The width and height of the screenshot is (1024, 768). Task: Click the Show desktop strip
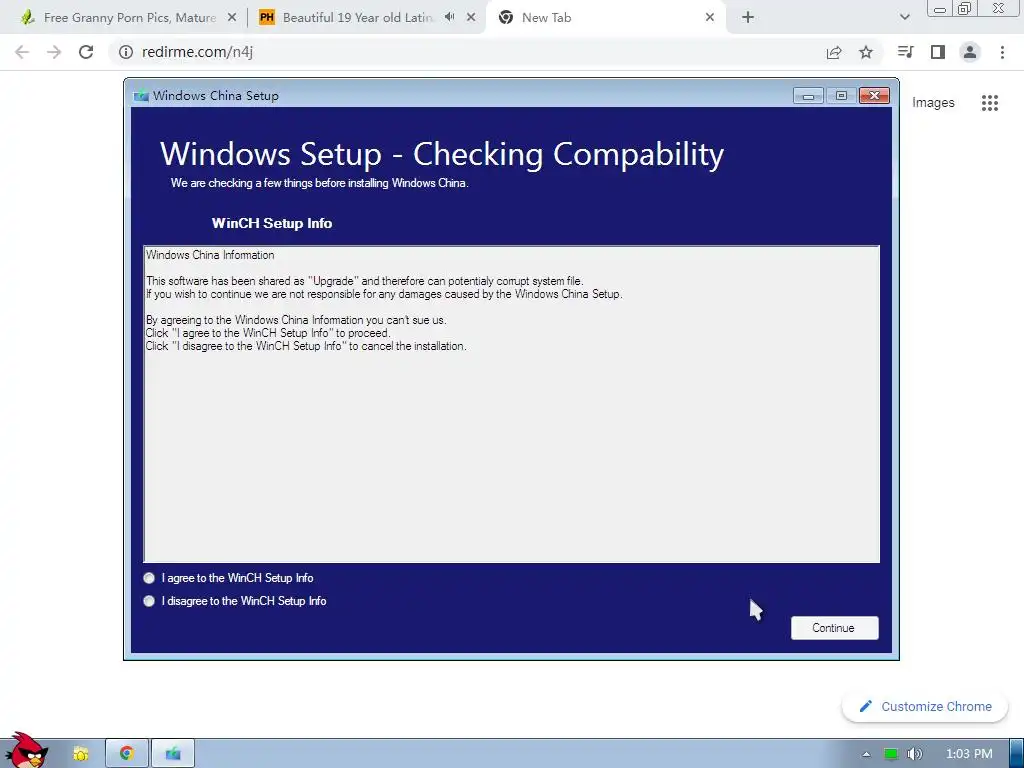[1017, 754]
